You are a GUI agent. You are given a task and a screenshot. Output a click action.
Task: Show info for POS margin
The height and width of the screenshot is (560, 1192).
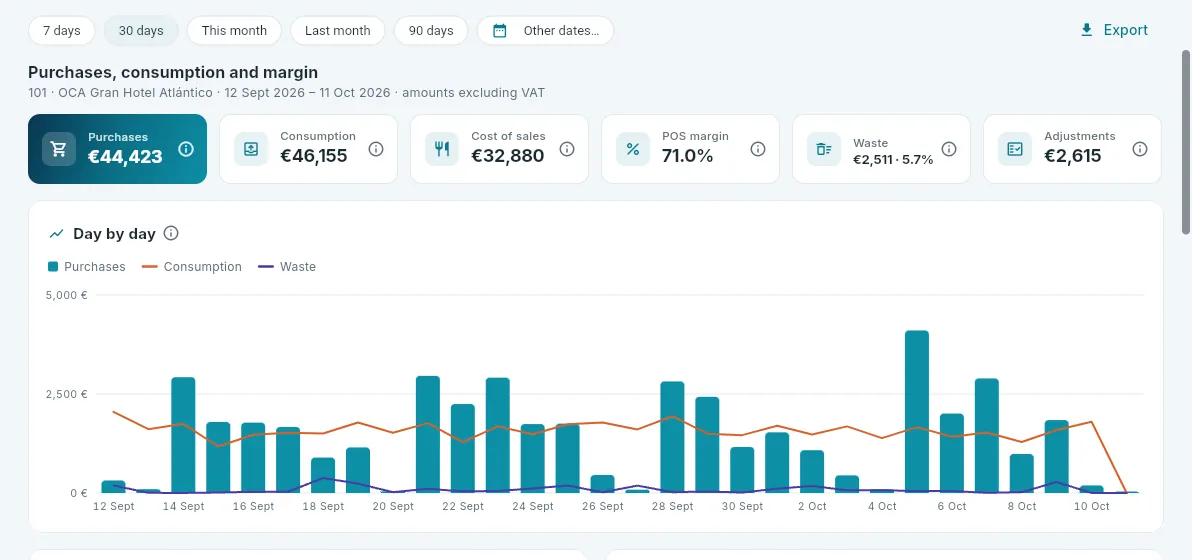[x=758, y=149]
